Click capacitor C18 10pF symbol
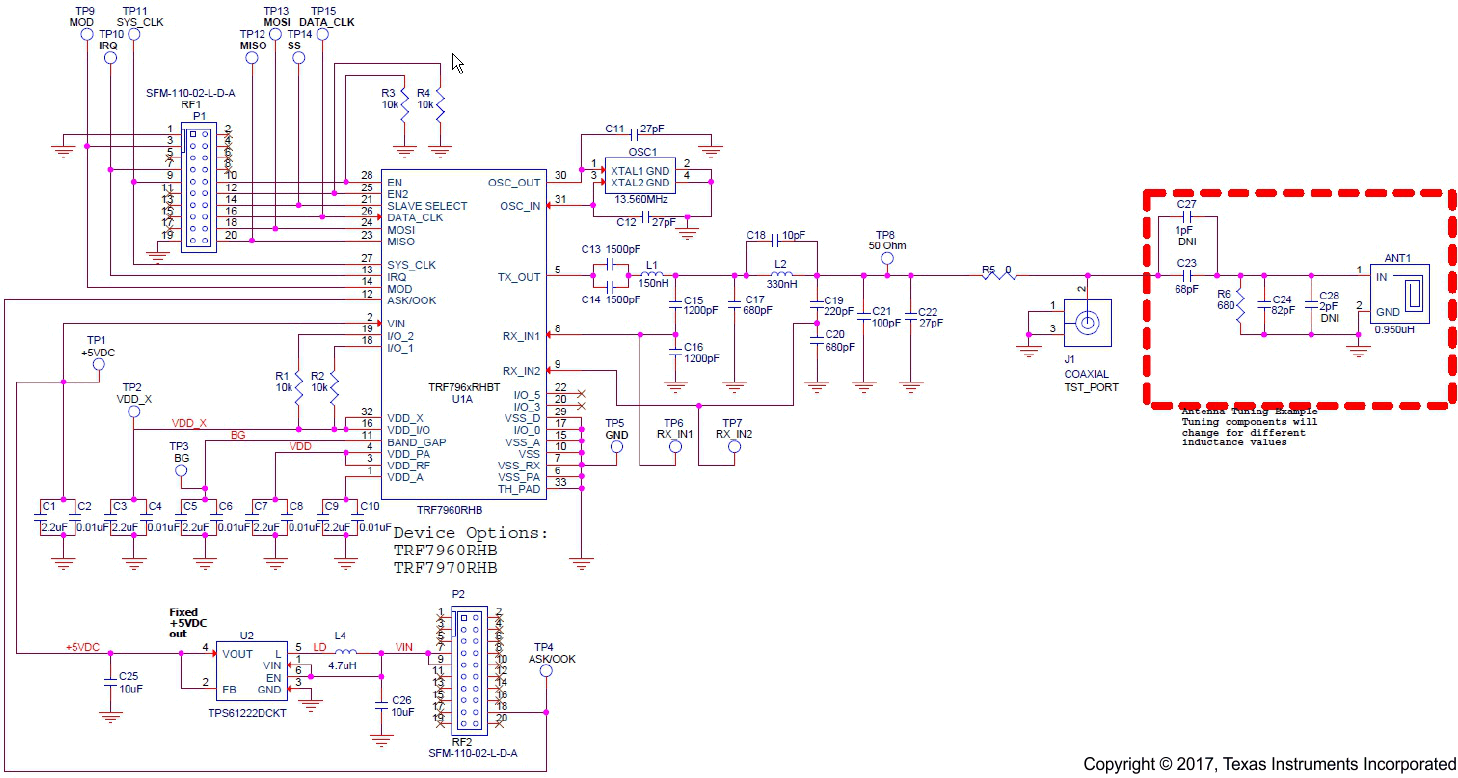The image size is (1458, 778). coord(777,242)
